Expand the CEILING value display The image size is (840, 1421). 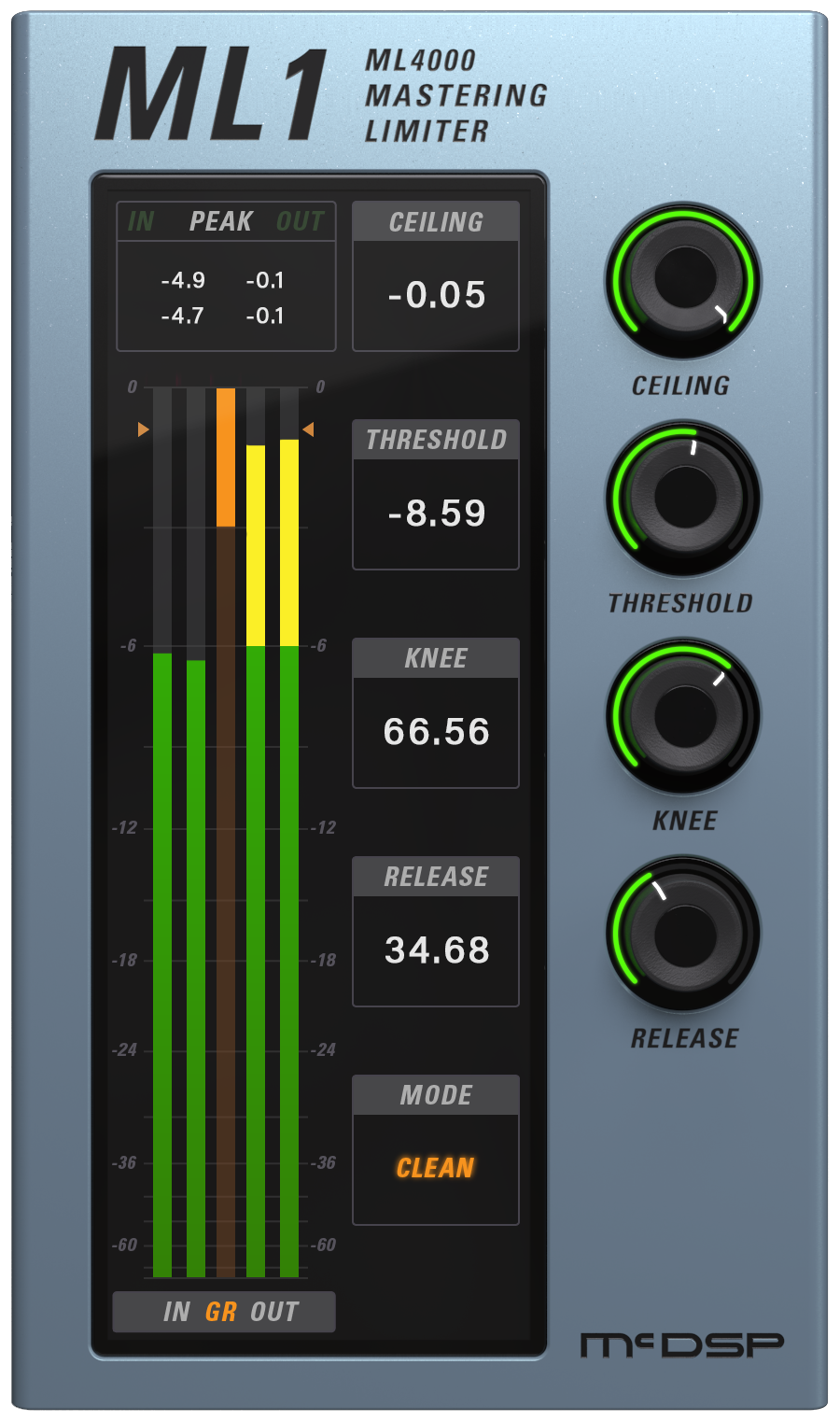pos(435,295)
